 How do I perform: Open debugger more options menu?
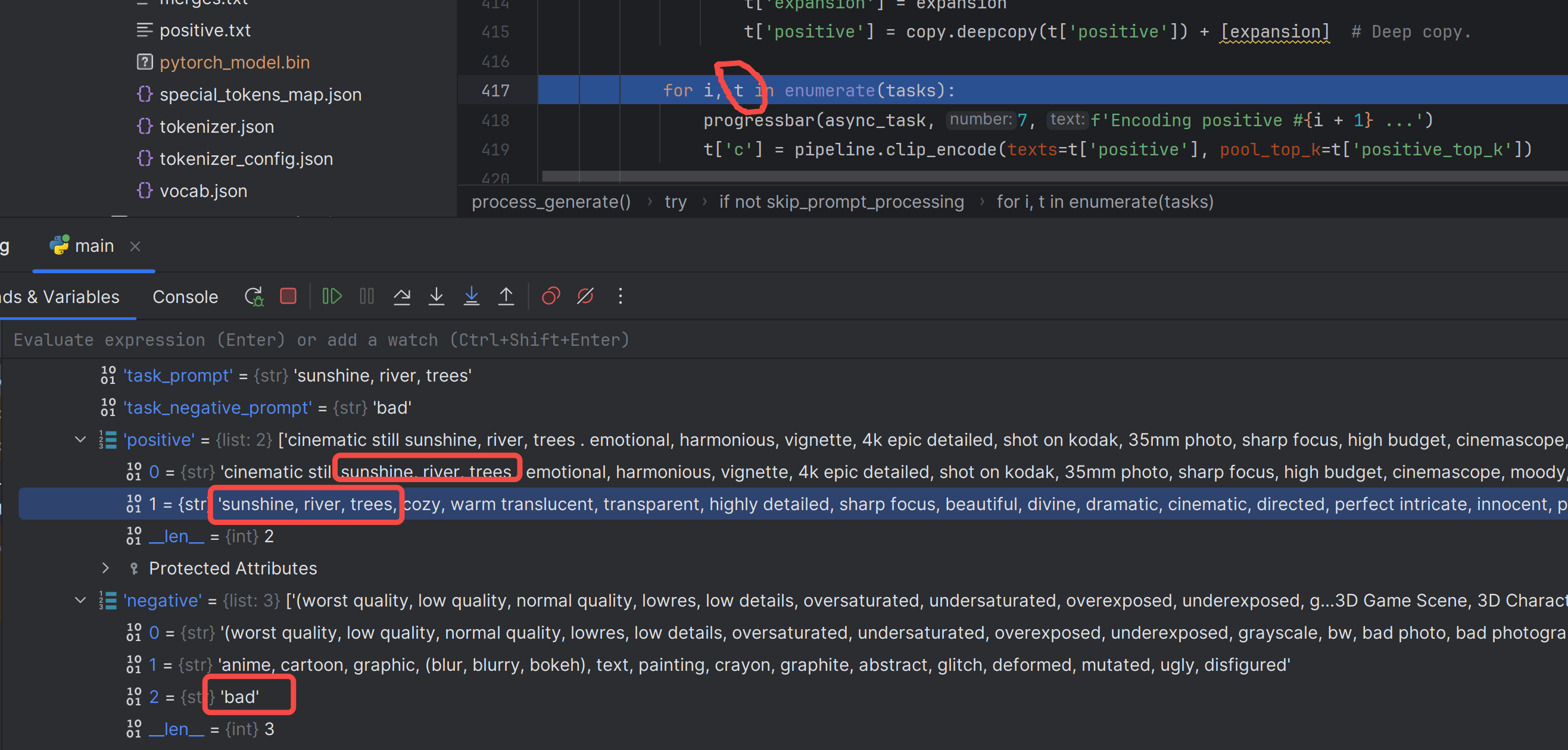621,297
